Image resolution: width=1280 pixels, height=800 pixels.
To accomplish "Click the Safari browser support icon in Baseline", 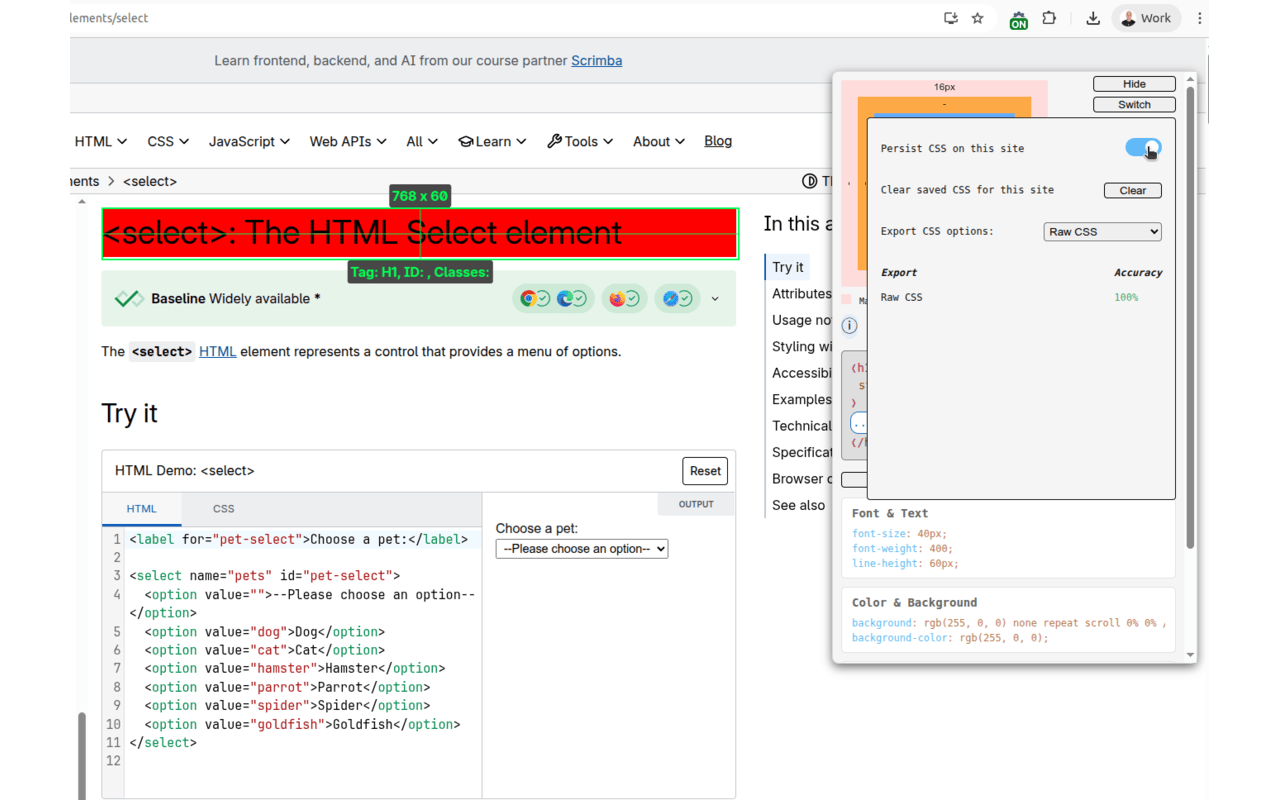I will 669,297.
